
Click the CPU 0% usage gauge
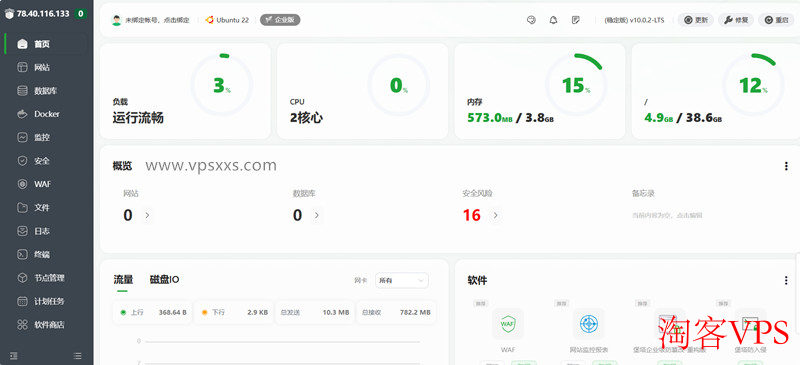click(398, 85)
